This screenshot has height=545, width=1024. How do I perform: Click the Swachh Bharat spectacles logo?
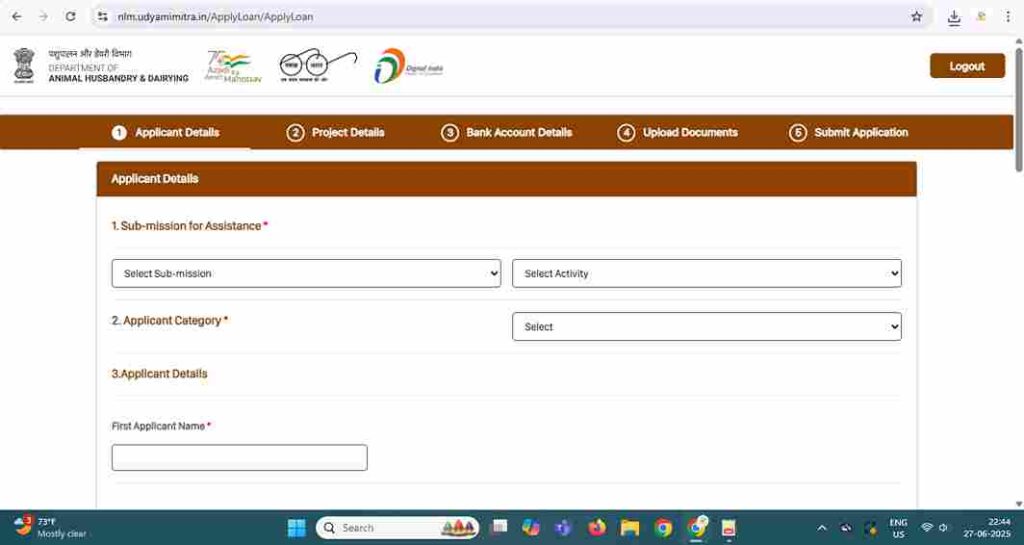click(317, 65)
